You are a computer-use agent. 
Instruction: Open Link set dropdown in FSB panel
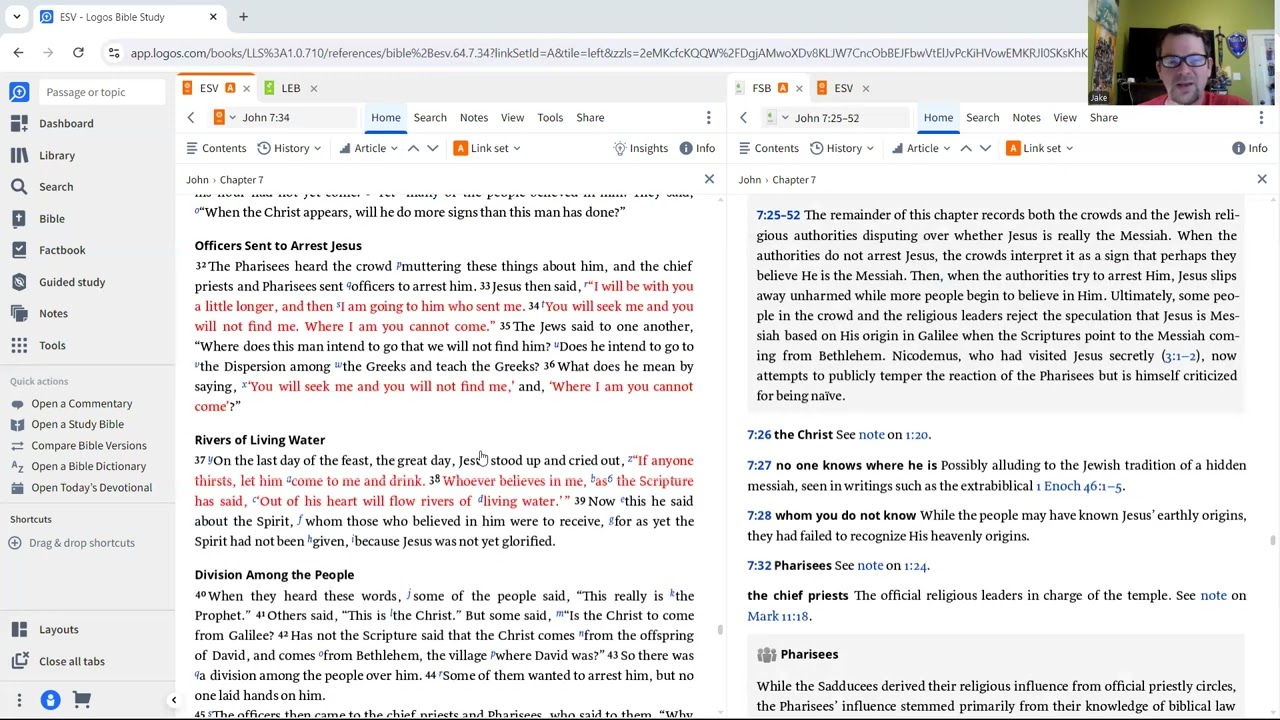1040,148
